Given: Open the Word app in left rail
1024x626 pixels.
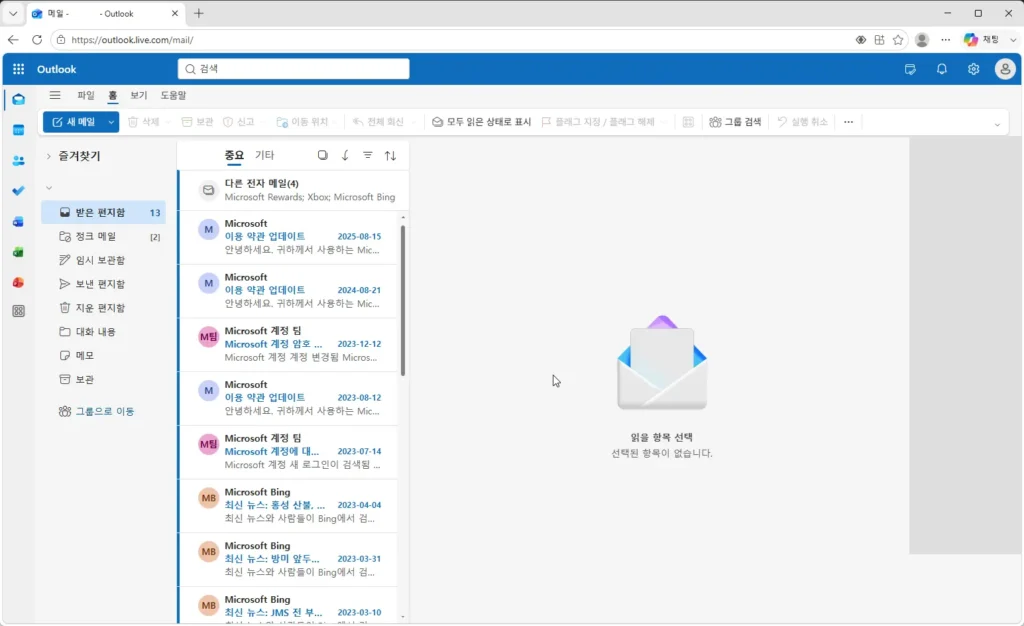Looking at the screenshot, I should pos(18,222).
